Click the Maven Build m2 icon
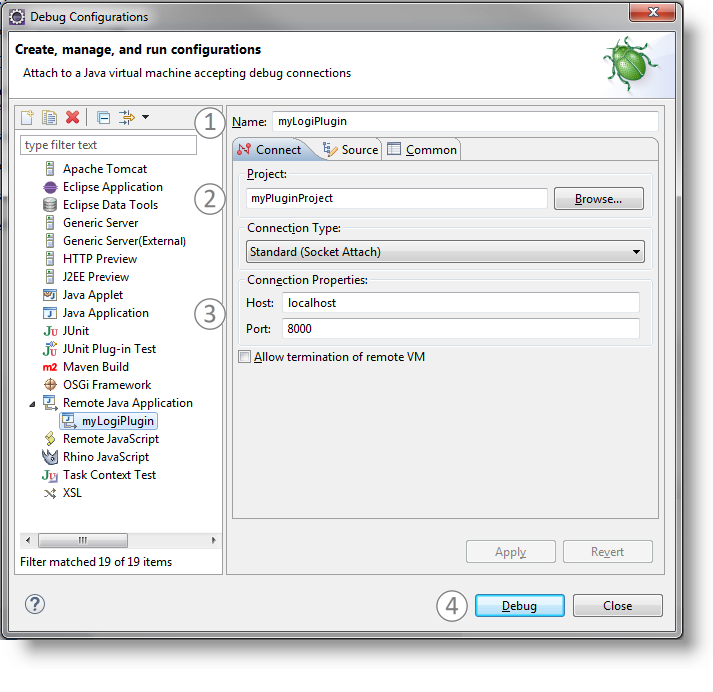Screen dimensions: 713x692 [50, 367]
